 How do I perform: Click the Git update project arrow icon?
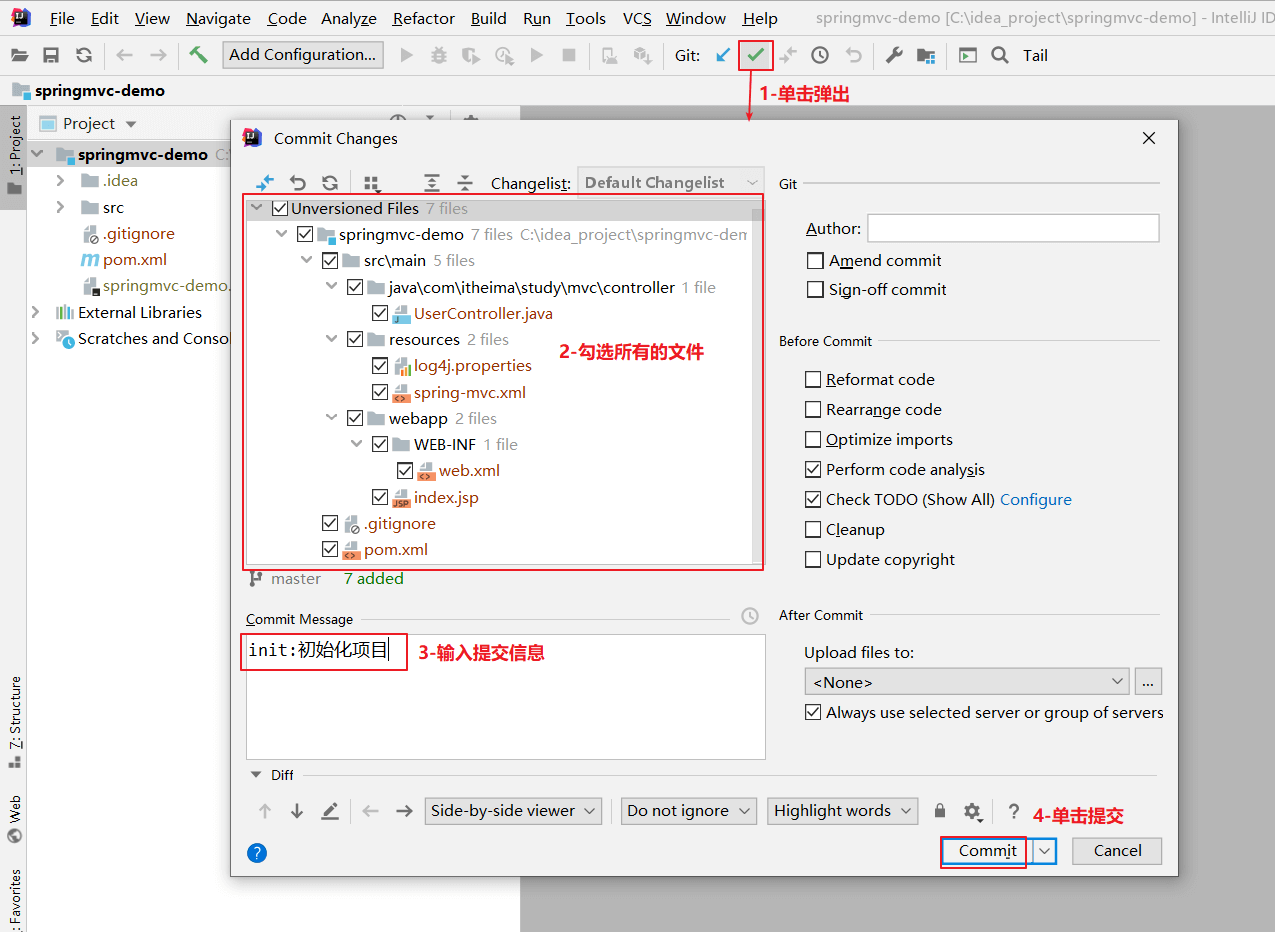coord(723,55)
